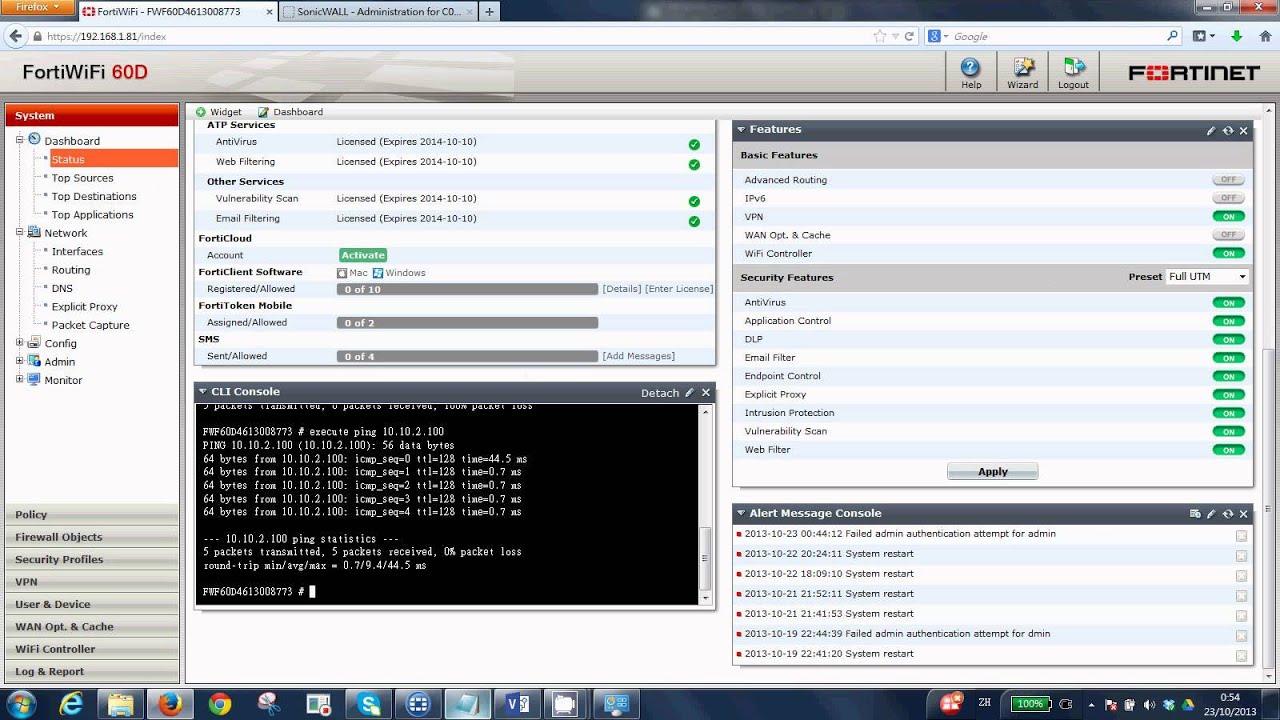Viewport: 1280px width, 720px height.
Task: Dismiss the 2013-10-19 22:41:20 System restart alert
Action: pyautogui.click(x=1241, y=655)
